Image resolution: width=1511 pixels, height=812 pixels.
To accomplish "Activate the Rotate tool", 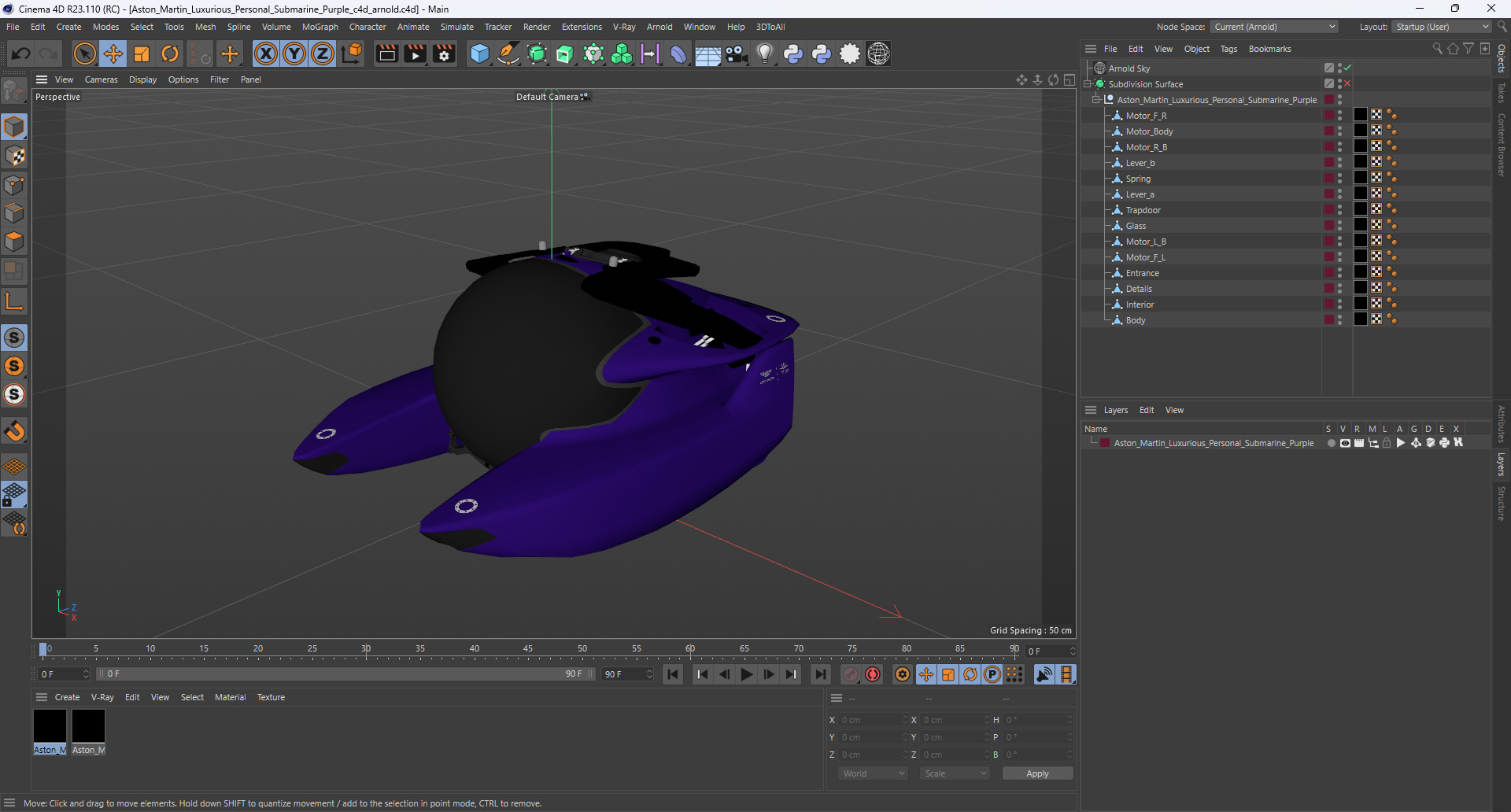I will [170, 54].
